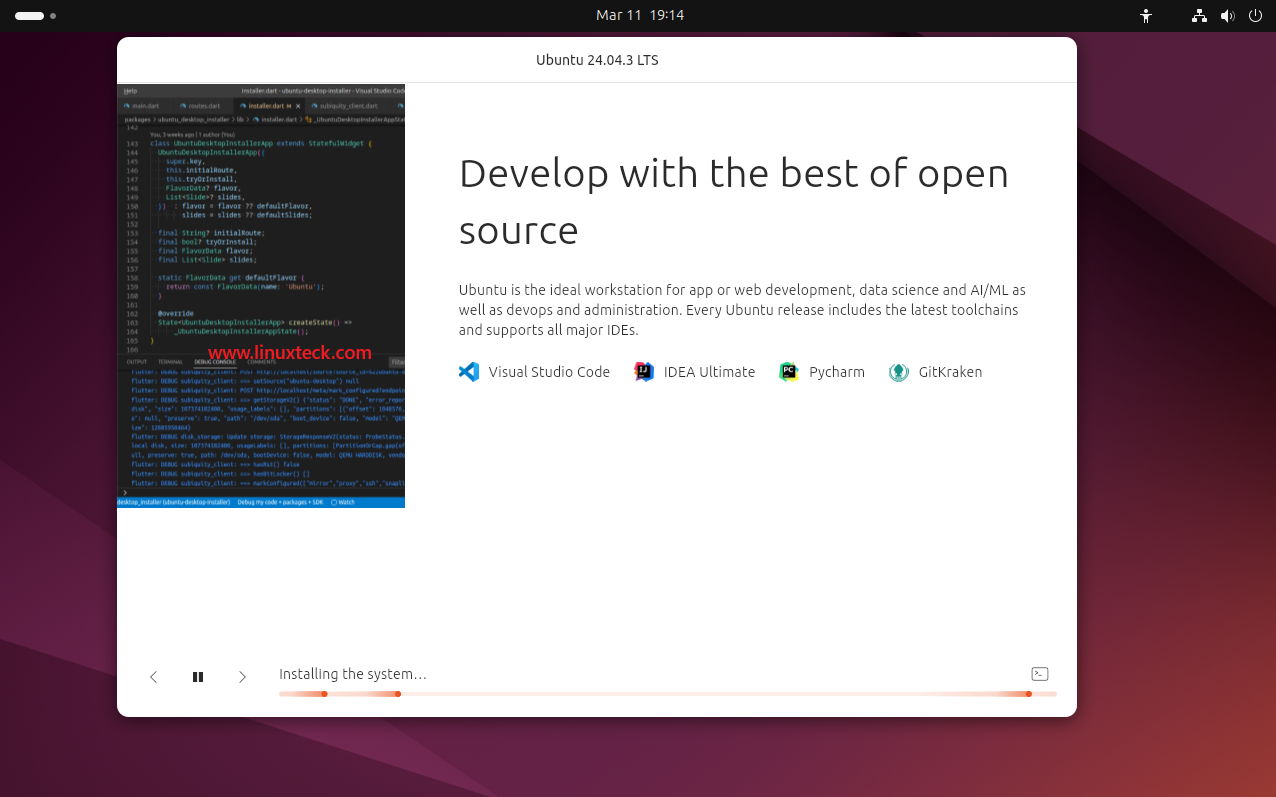Pause the installer slideshow
Viewport: 1276px width, 797px height.
(x=198, y=676)
